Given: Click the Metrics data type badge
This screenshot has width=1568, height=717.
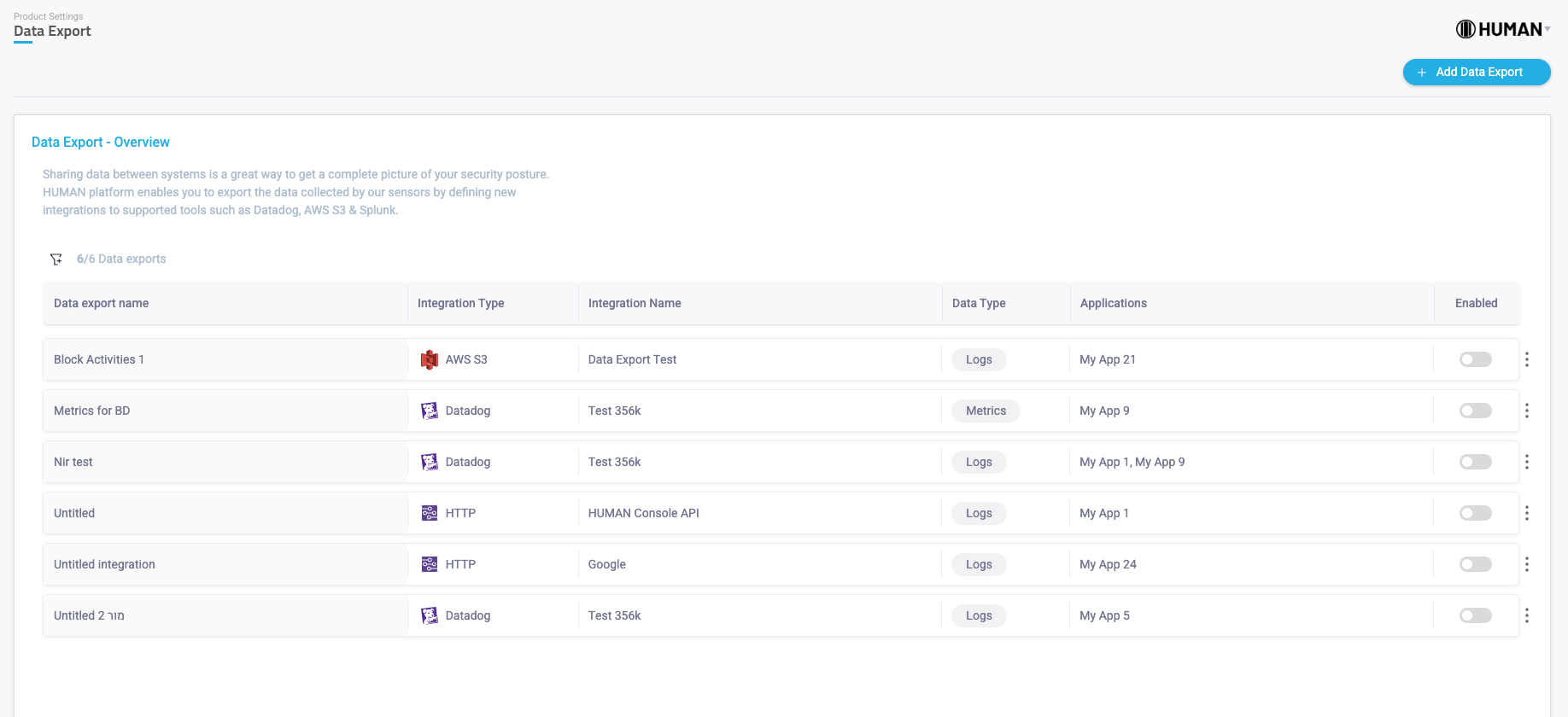Looking at the screenshot, I should pos(986,411).
